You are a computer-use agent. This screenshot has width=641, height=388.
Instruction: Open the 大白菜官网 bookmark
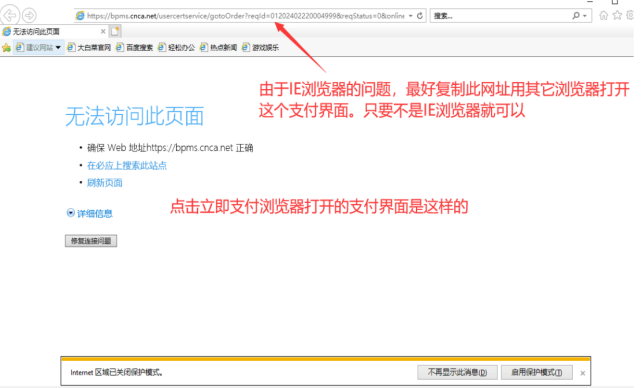pos(89,48)
